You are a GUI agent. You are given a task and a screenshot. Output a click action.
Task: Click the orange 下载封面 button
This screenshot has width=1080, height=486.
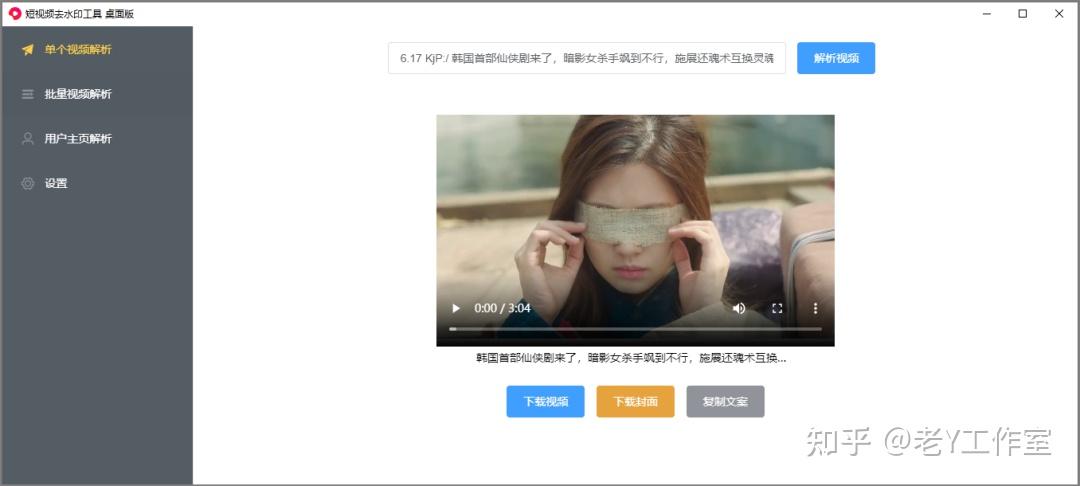tap(635, 401)
